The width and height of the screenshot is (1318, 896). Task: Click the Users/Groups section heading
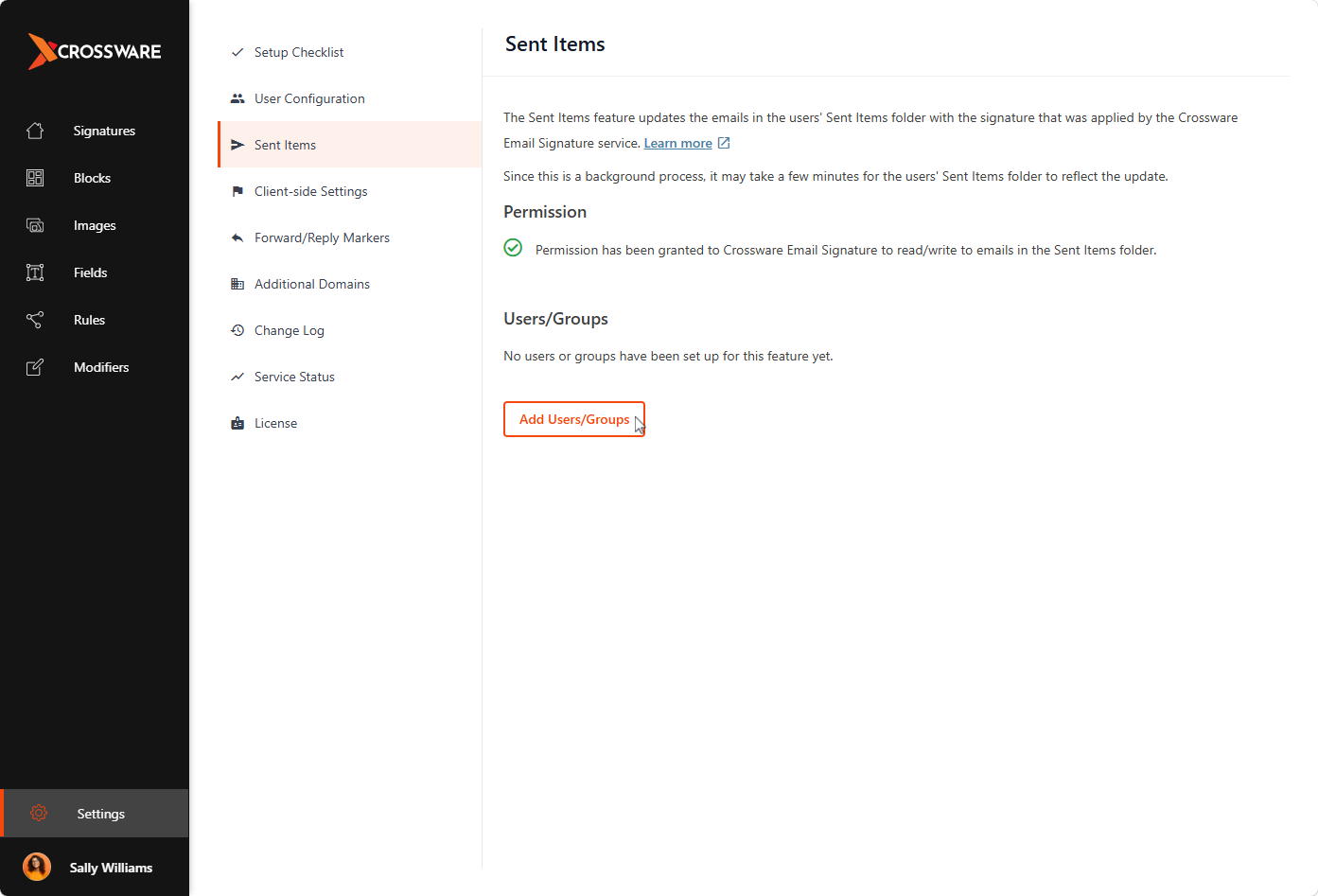tap(556, 319)
